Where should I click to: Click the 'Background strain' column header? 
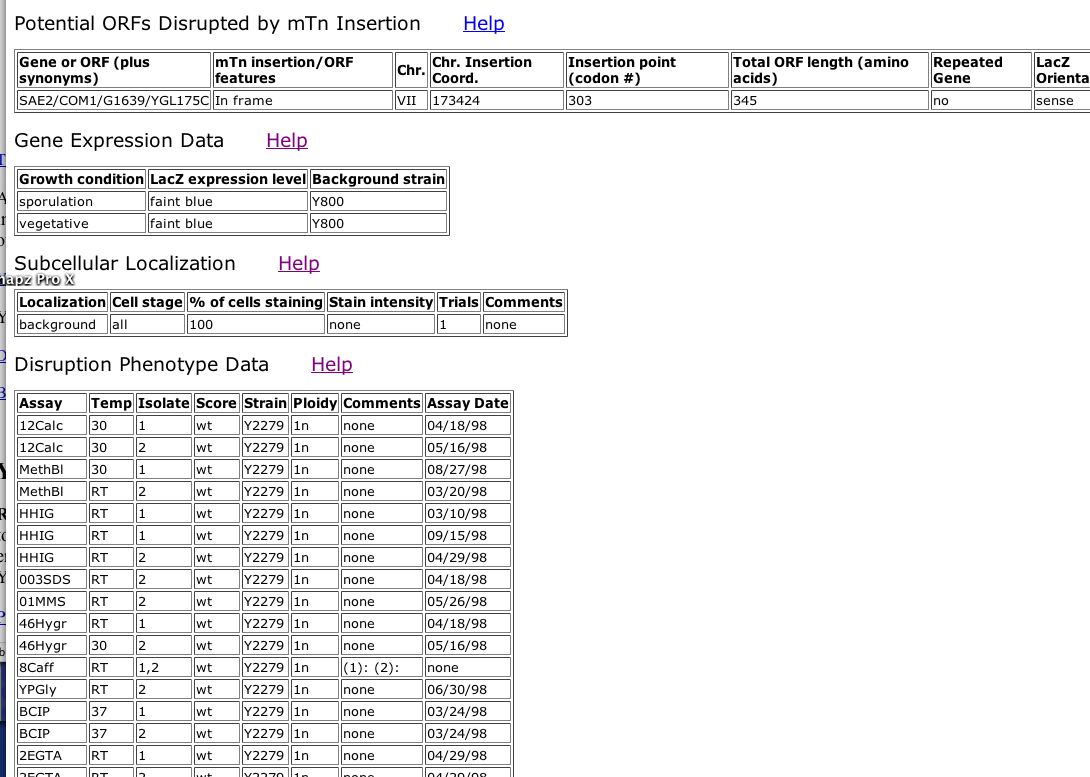[x=377, y=179]
